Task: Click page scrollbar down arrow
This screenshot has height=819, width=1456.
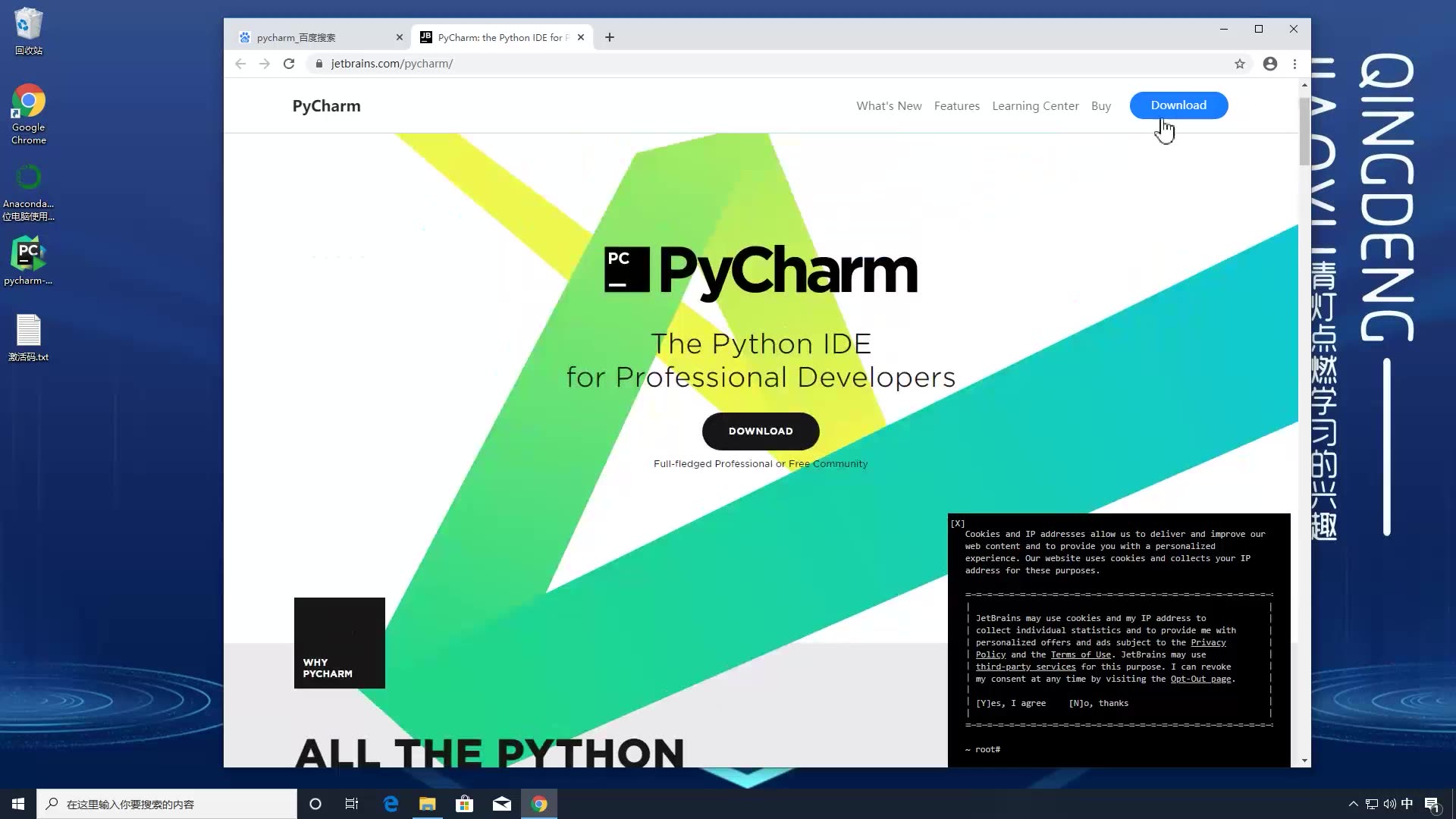Action: point(1304,760)
